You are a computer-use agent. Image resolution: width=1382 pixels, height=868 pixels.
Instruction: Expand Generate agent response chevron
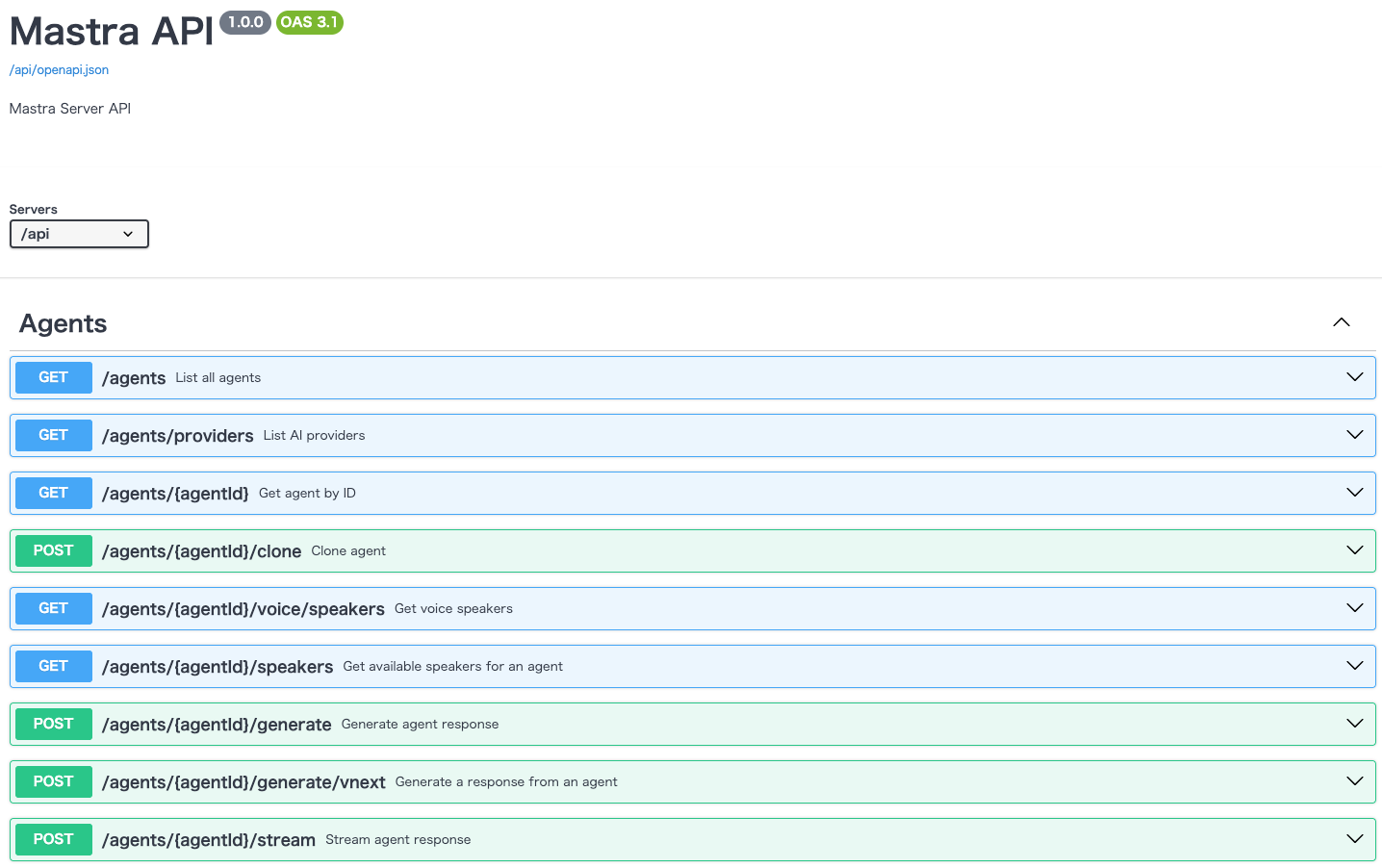point(1354,724)
